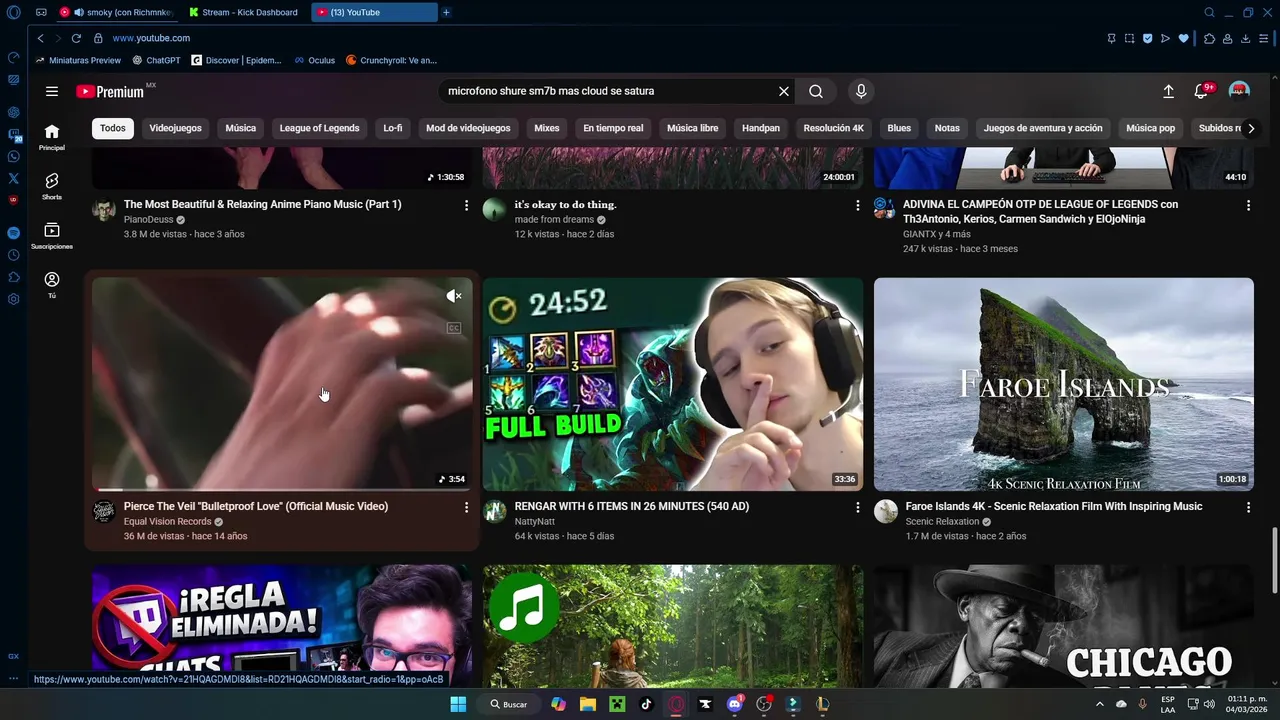This screenshot has width=1280, height=720.
Task: Open the Opera sidebar settings gear
Action: [x=13, y=299]
